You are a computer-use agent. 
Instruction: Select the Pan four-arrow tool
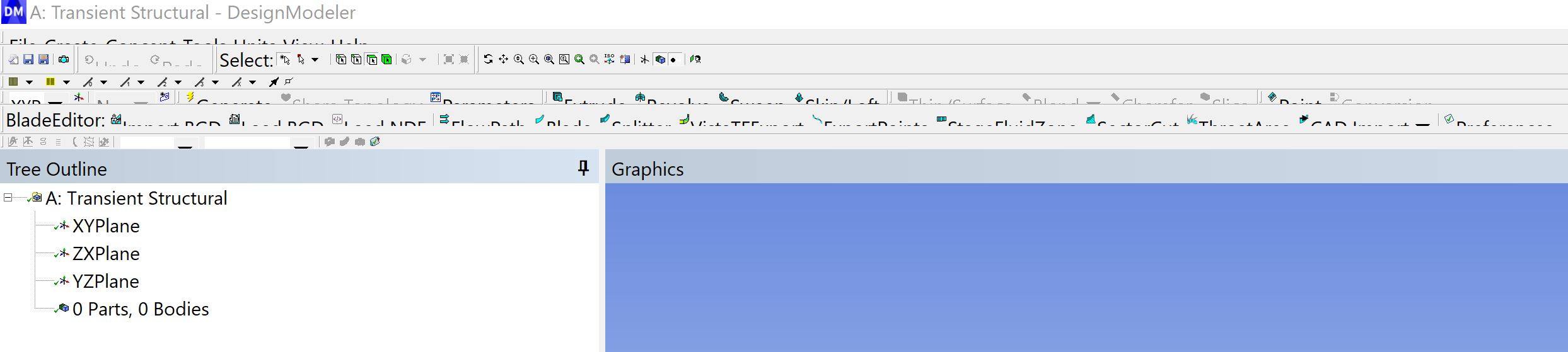point(503,59)
